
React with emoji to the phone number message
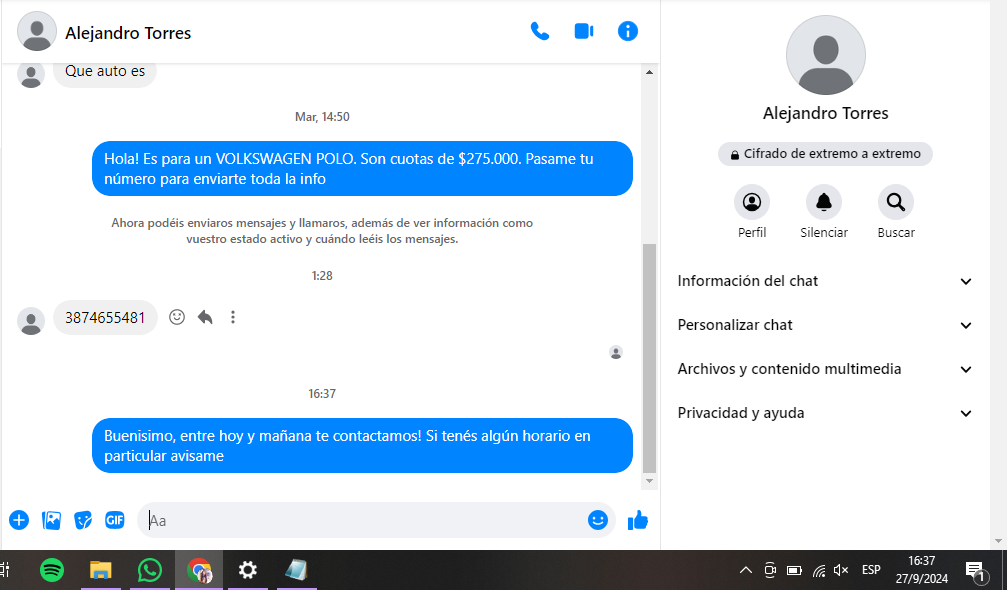[x=177, y=317]
